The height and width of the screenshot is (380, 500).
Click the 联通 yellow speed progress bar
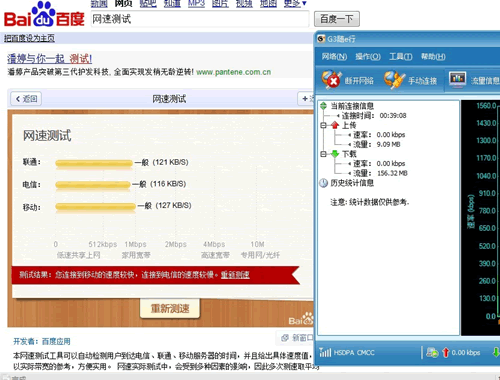pyautogui.click(x=94, y=163)
